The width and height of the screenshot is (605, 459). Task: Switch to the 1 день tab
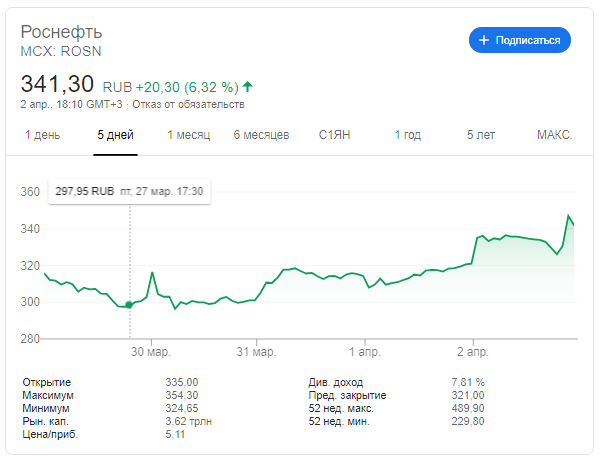point(42,135)
